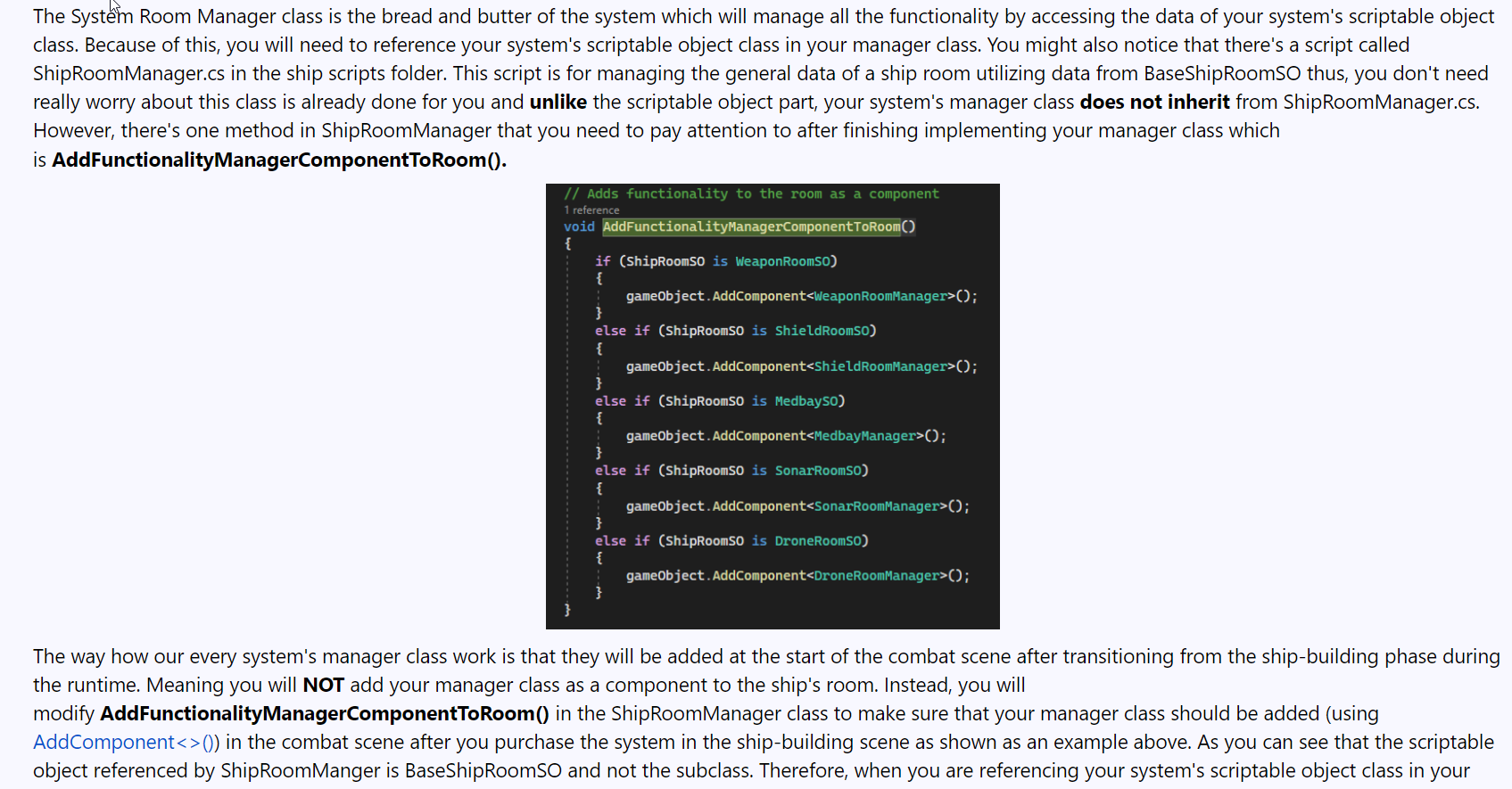
Task: Click 'MedbayManager' in the code image
Action: (x=865, y=436)
